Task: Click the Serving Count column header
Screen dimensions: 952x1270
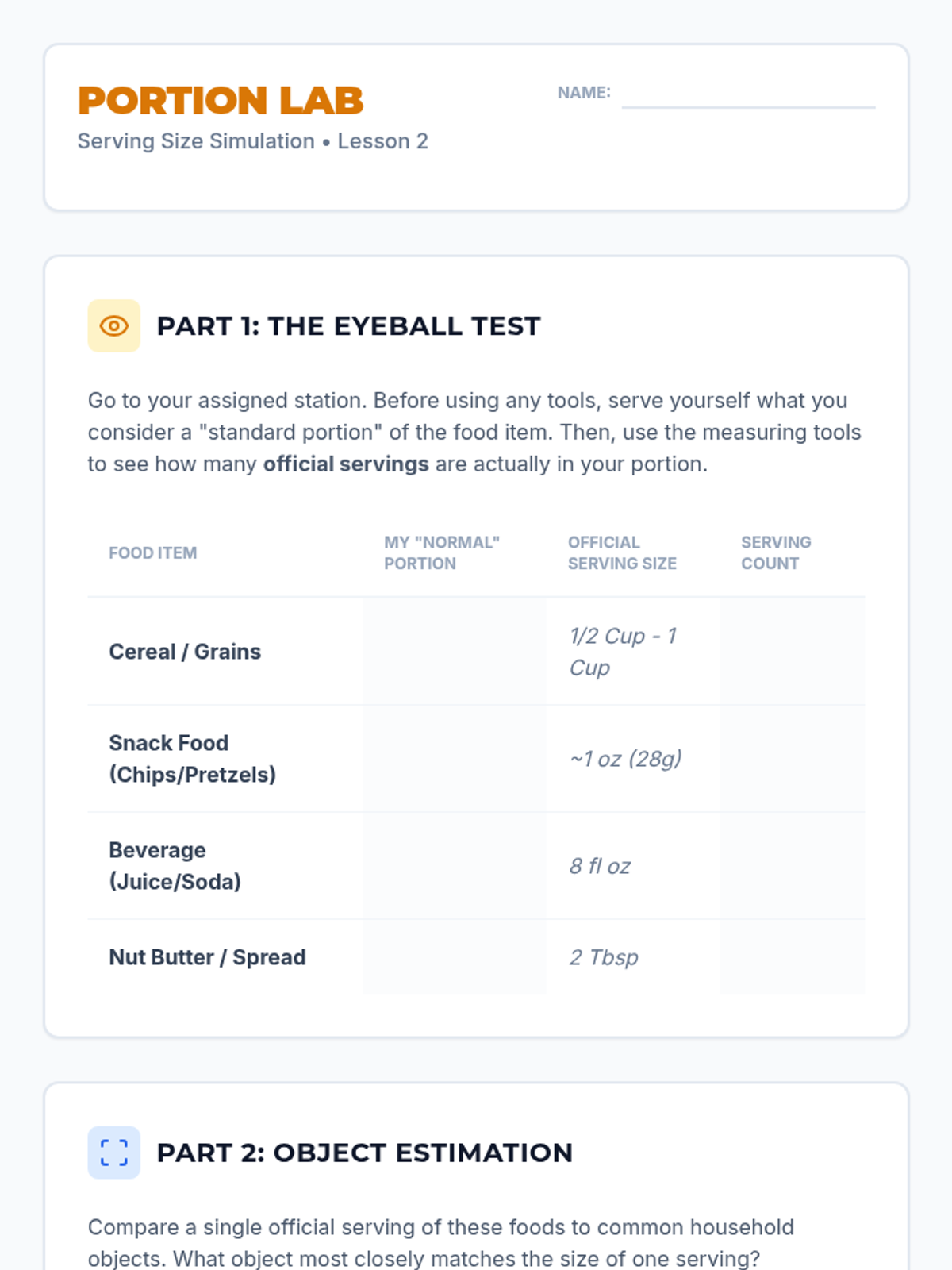Action: click(x=776, y=553)
